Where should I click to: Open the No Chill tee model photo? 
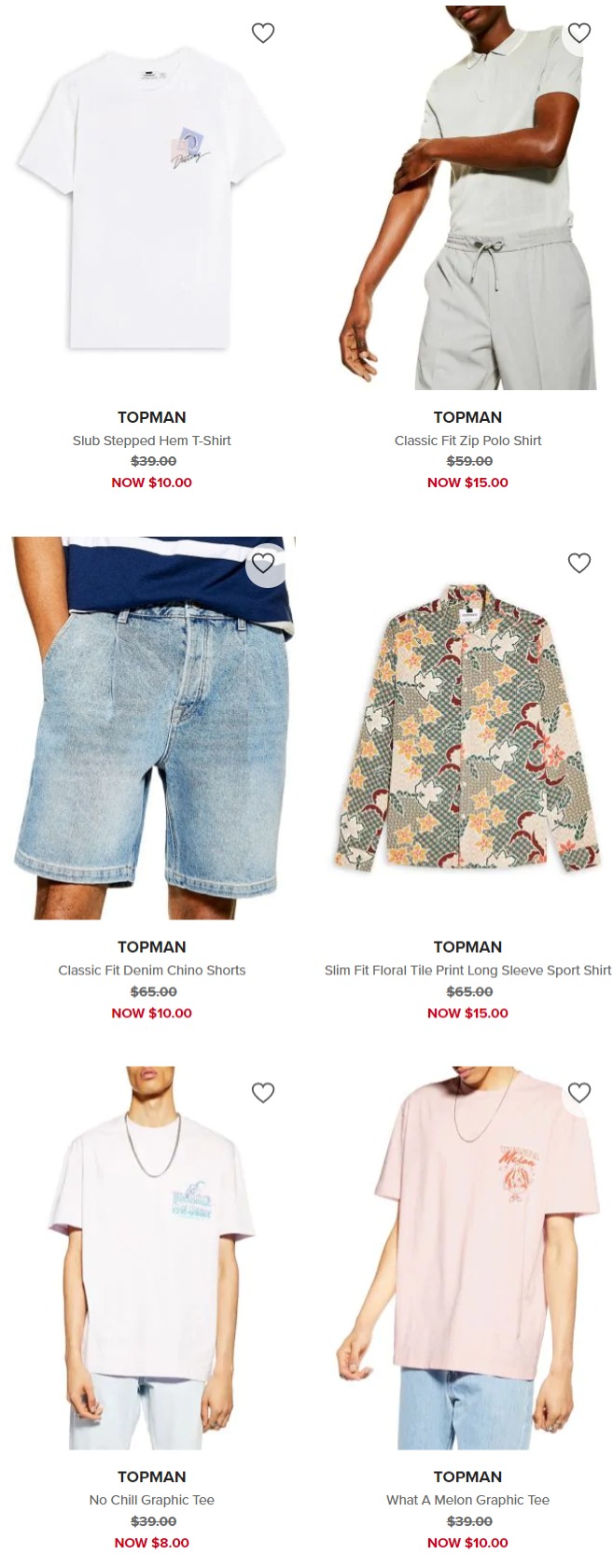coord(152,1258)
